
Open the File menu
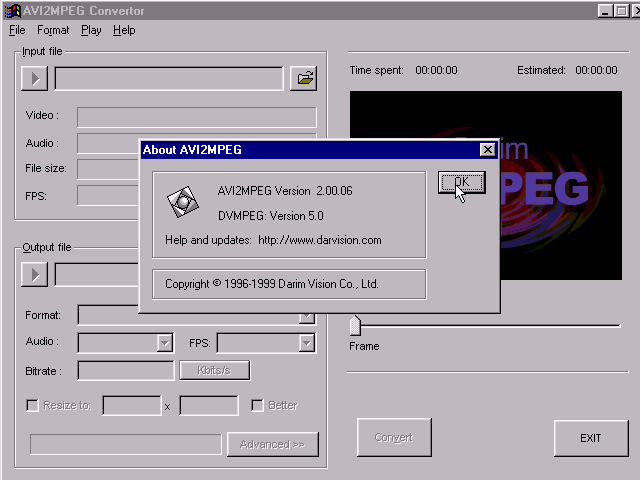coord(17,30)
